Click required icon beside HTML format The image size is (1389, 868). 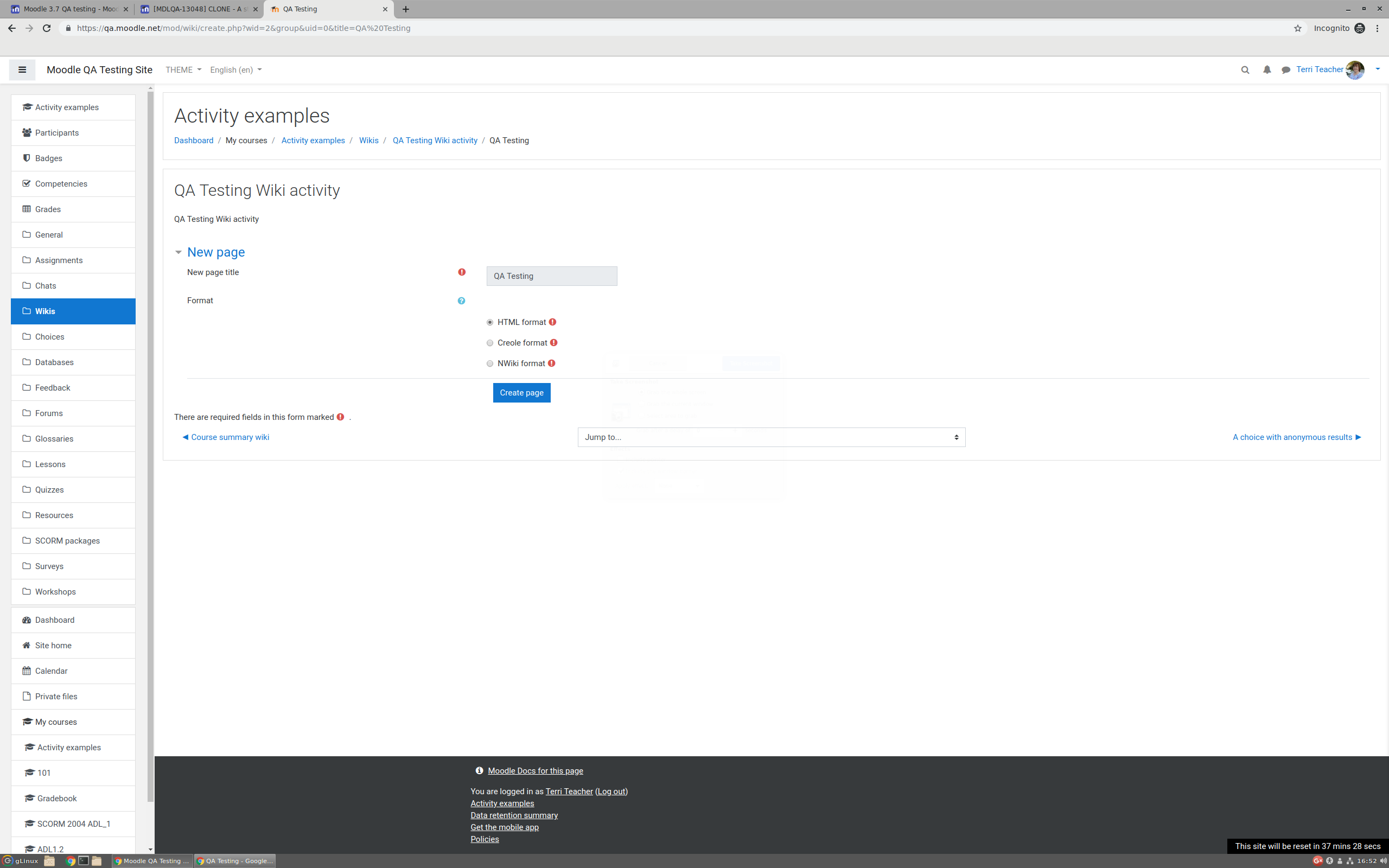[x=552, y=322]
